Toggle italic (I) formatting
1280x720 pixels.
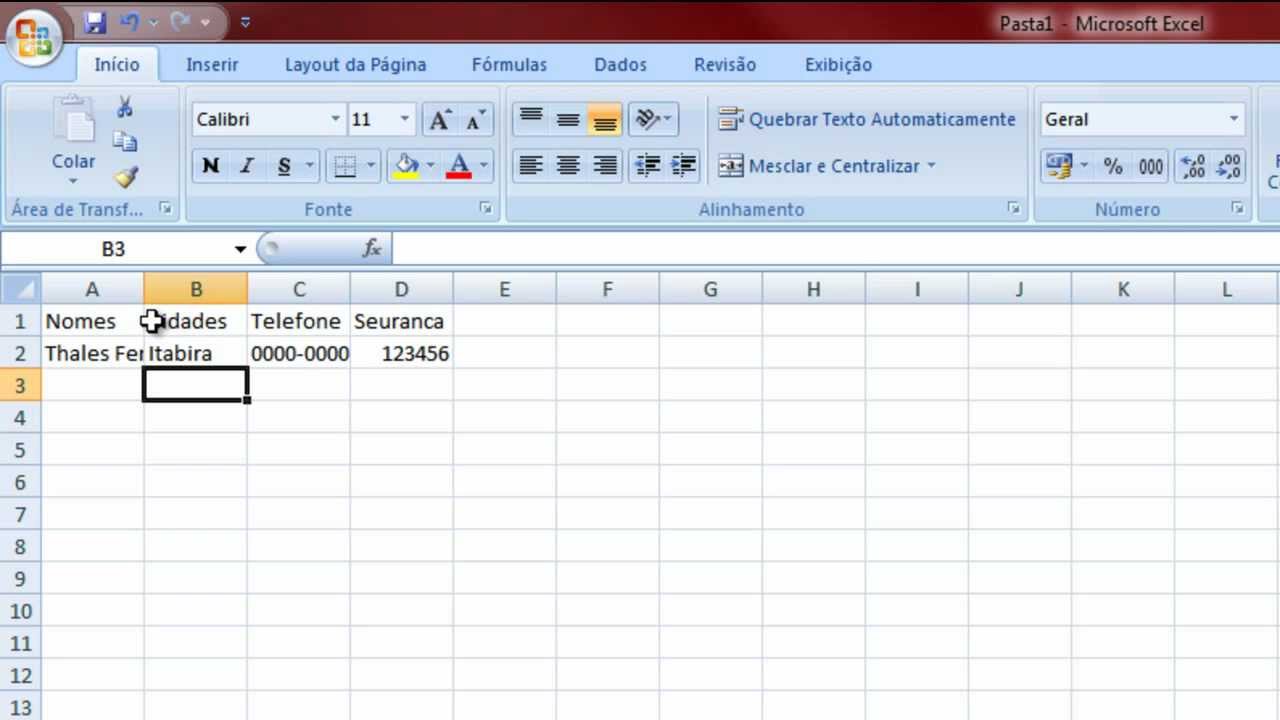[x=246, y=166]
